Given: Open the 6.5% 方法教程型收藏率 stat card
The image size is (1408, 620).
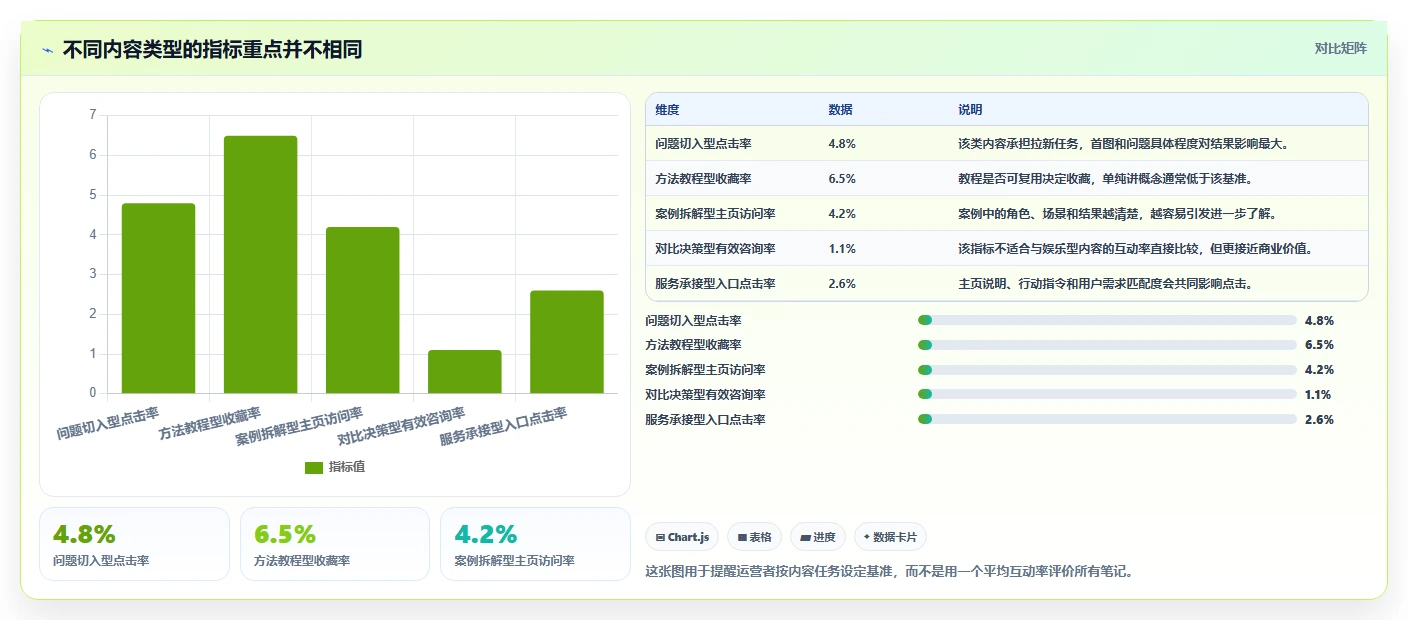Looking at the screenshot, I should 335,544.
